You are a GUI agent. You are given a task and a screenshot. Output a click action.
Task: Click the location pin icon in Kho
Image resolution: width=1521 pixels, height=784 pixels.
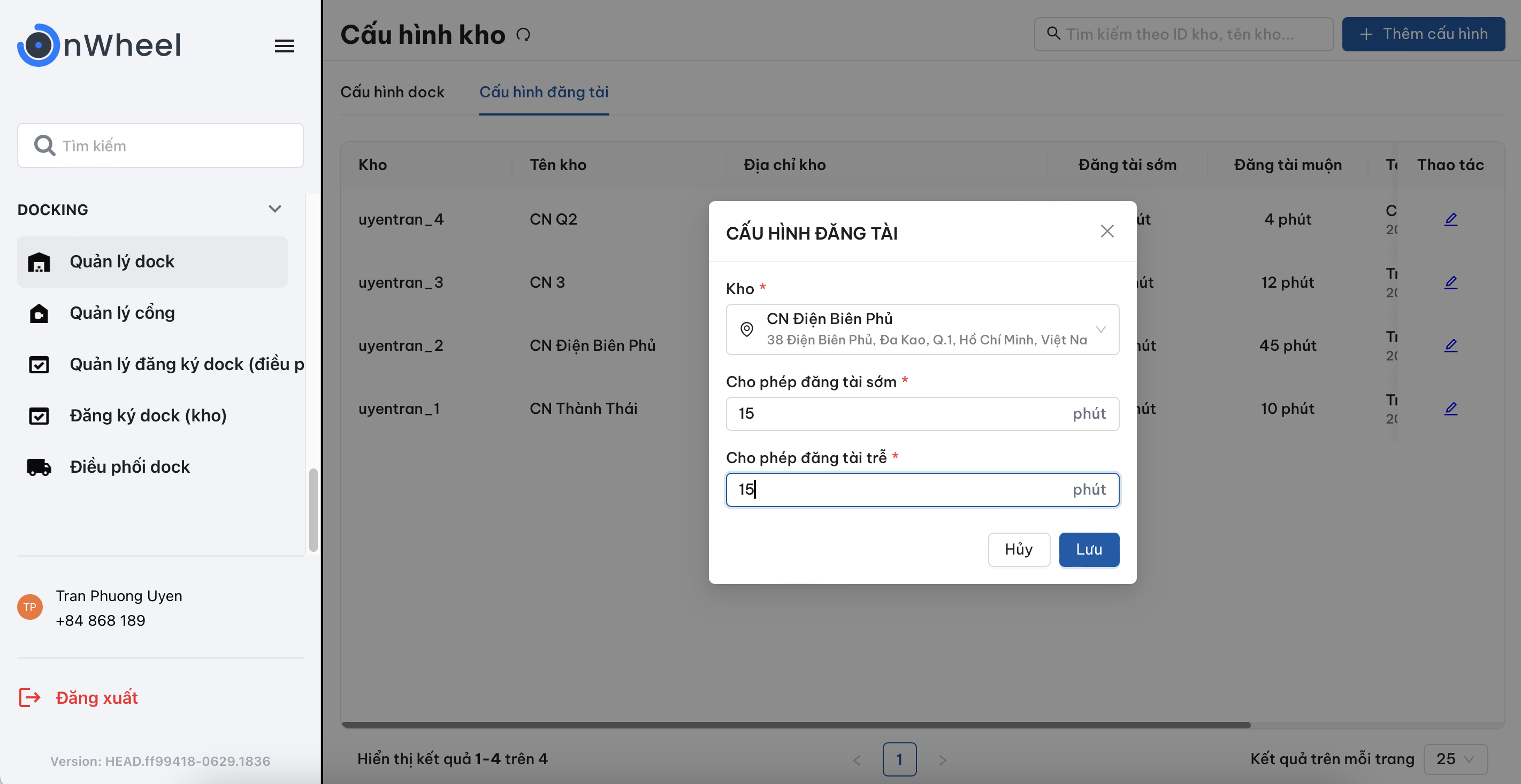click(746, 329)
